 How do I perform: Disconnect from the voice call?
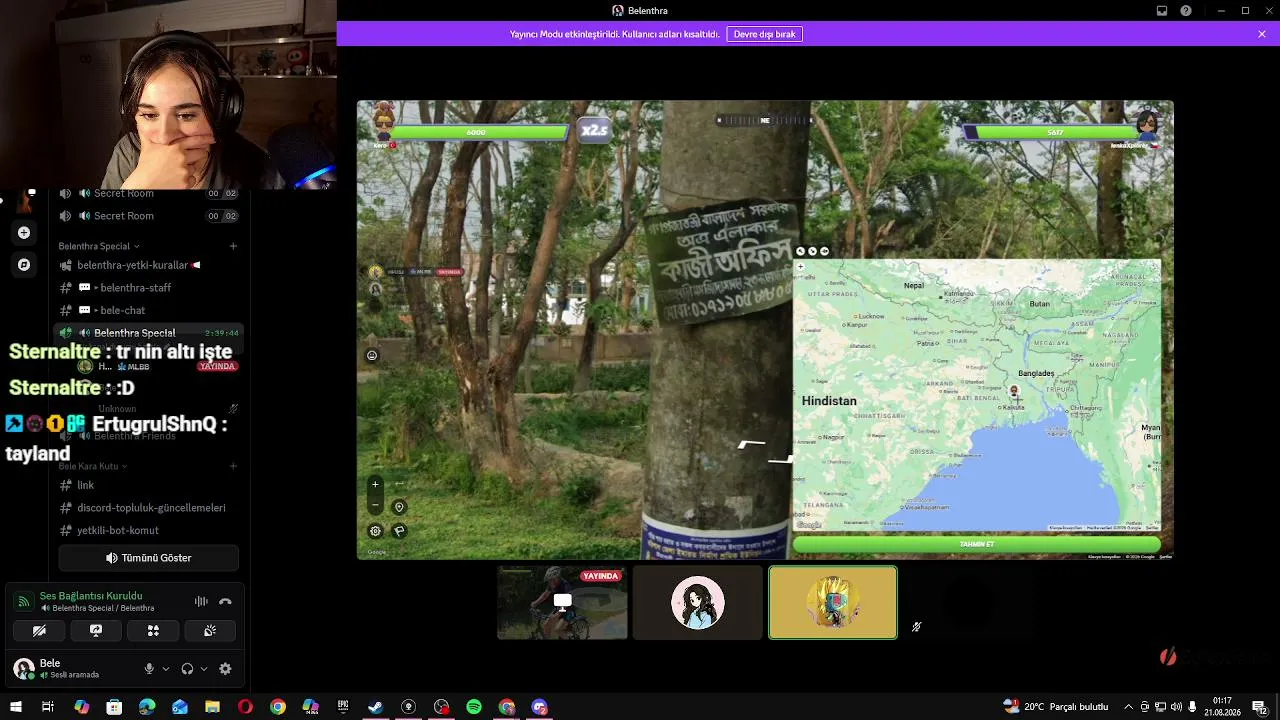225,601
